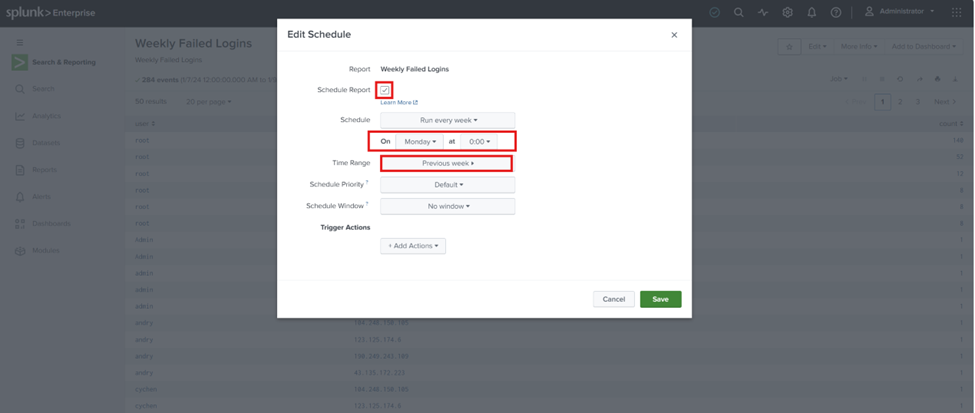Open the Run every week dropdown
Image resolution: width=975 pixels, height=413 pixels.
(x=448, y=120)
